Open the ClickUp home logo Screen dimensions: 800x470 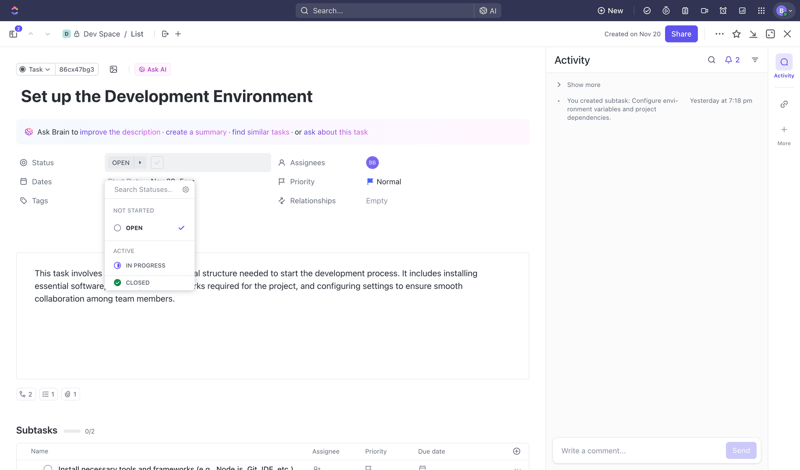coord(14,10)
